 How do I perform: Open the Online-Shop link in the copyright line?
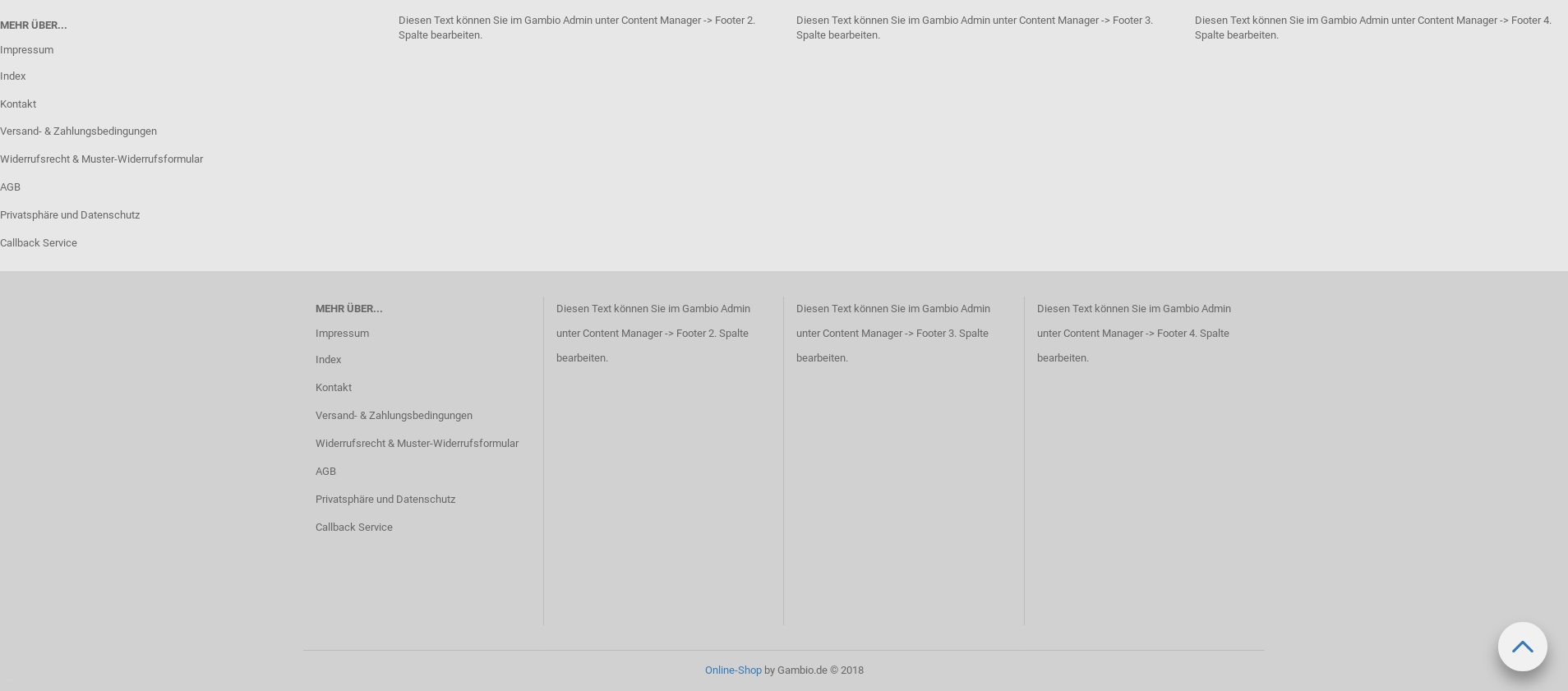coord(732,670)
